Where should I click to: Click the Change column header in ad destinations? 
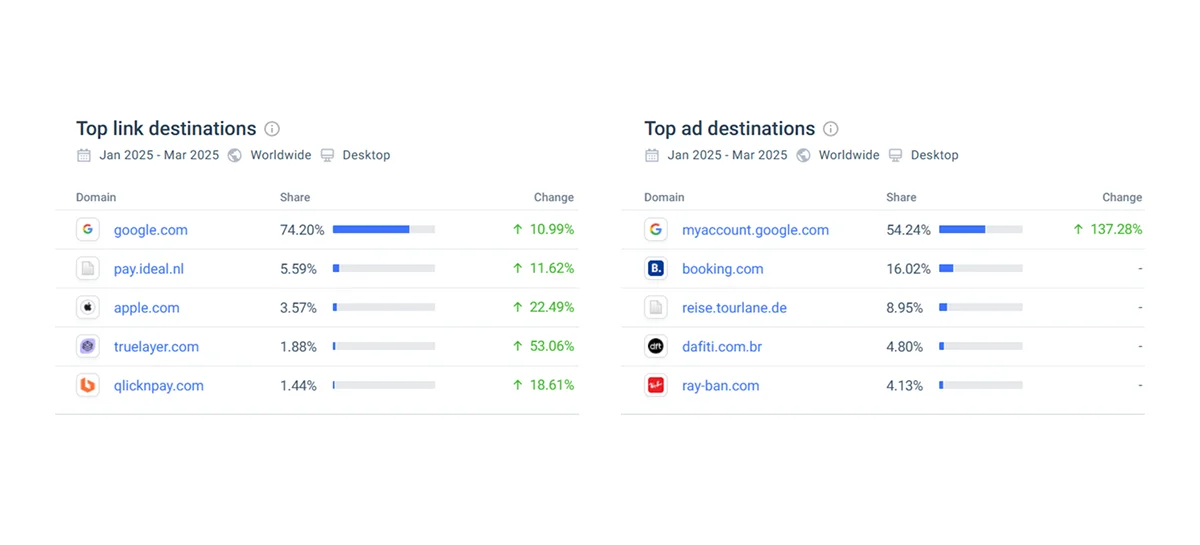[1121, 198]
